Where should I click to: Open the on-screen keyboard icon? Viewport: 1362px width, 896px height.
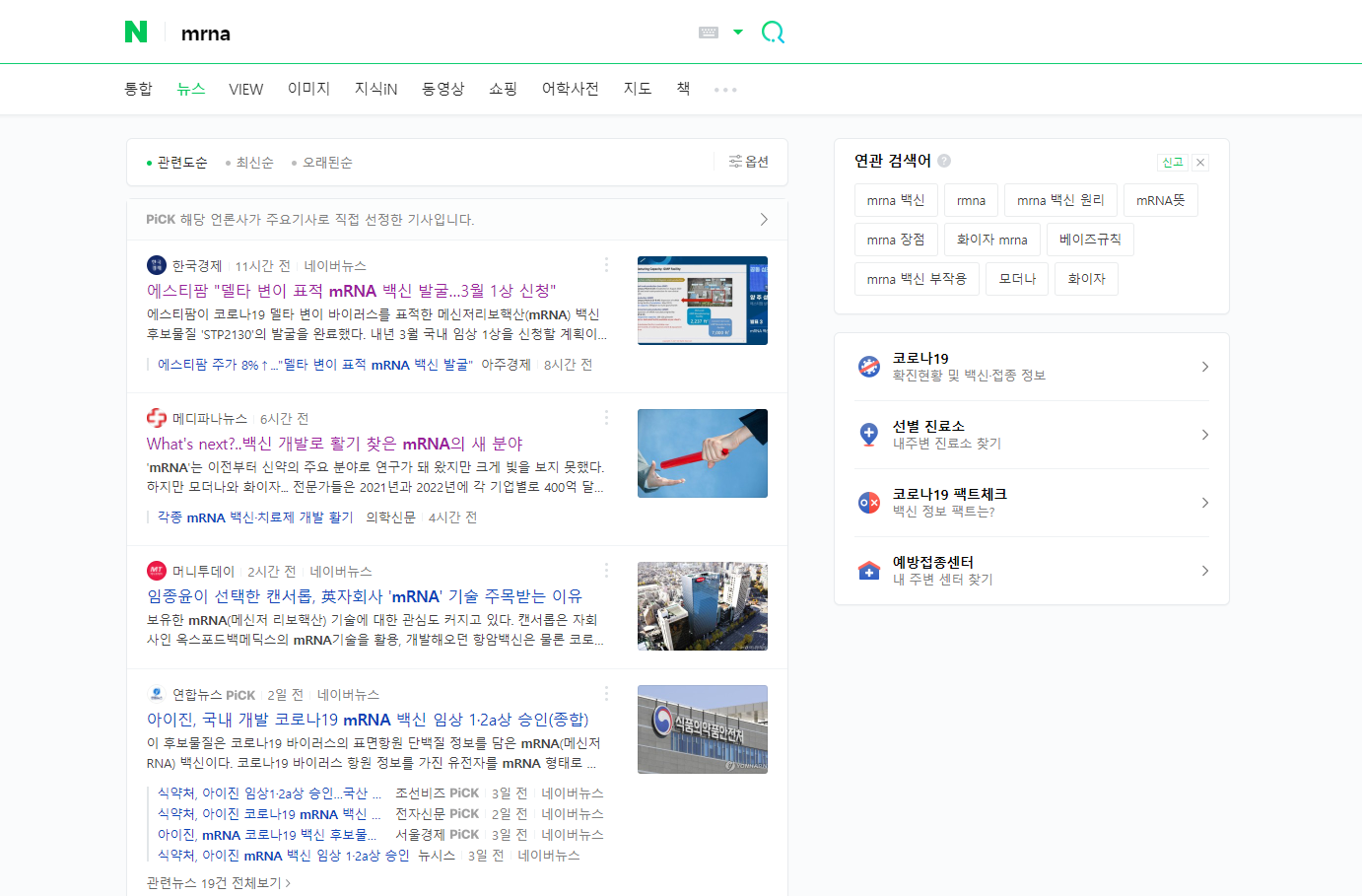pyautogui.click(x=709, y=33)
